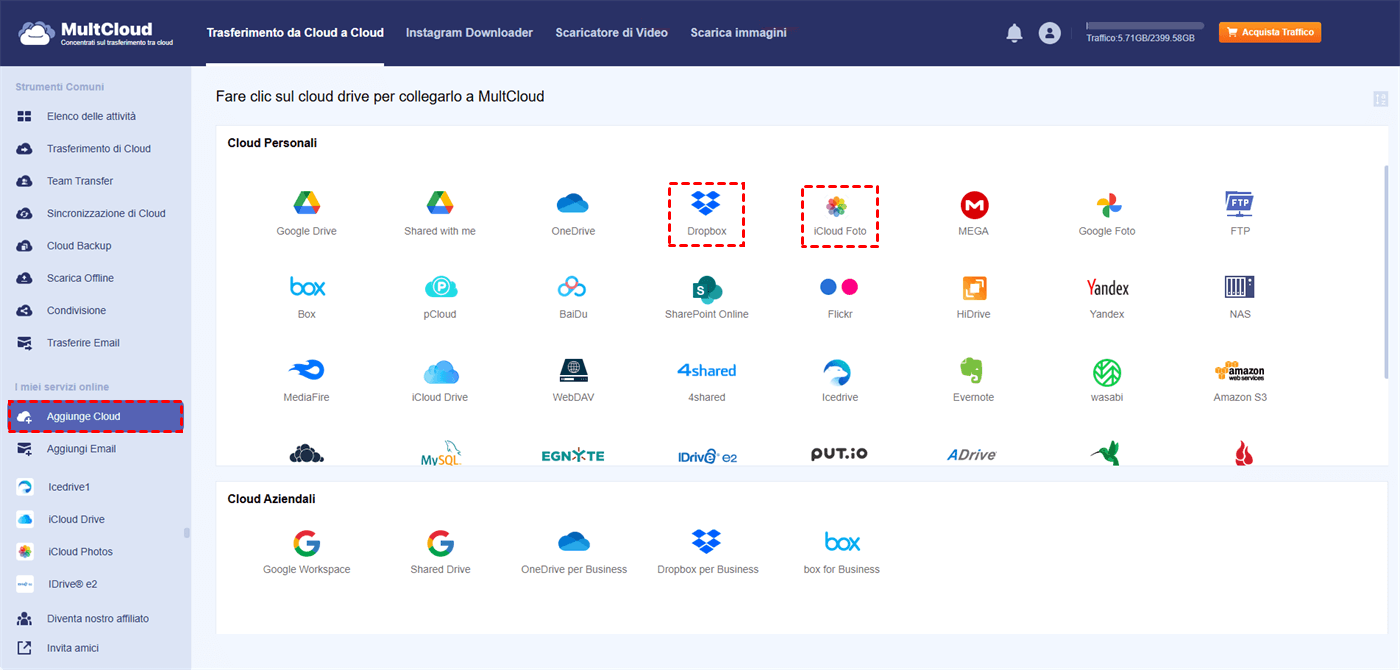Add OneDrive per Business
The height and width of the screenshot is (670, 1400).
pos(574,552)
